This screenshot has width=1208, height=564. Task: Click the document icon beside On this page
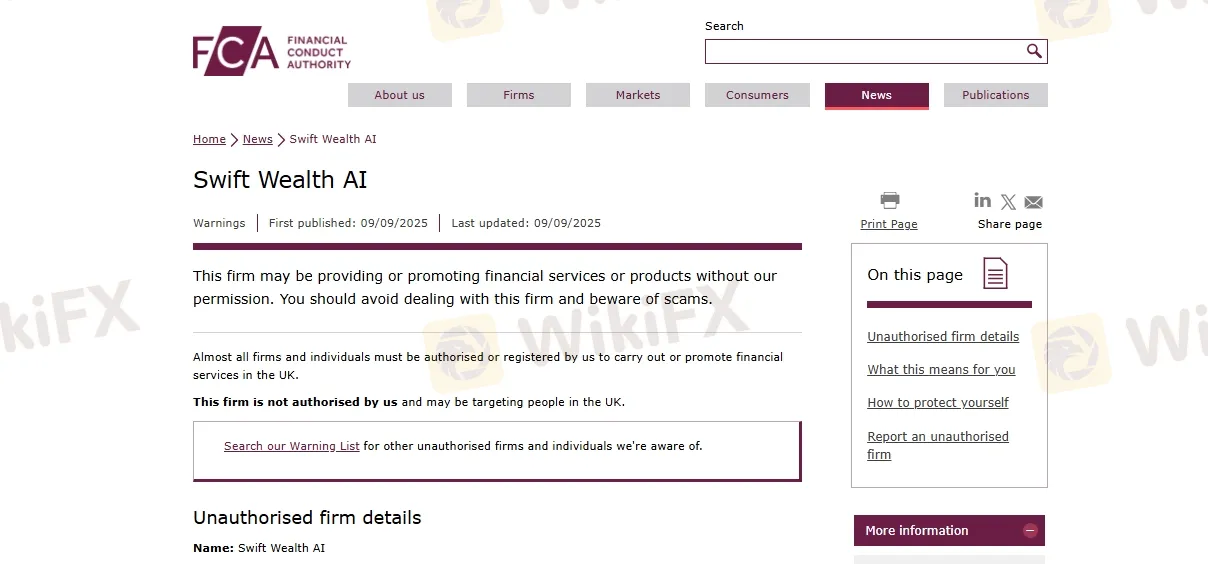coord(995,273)
